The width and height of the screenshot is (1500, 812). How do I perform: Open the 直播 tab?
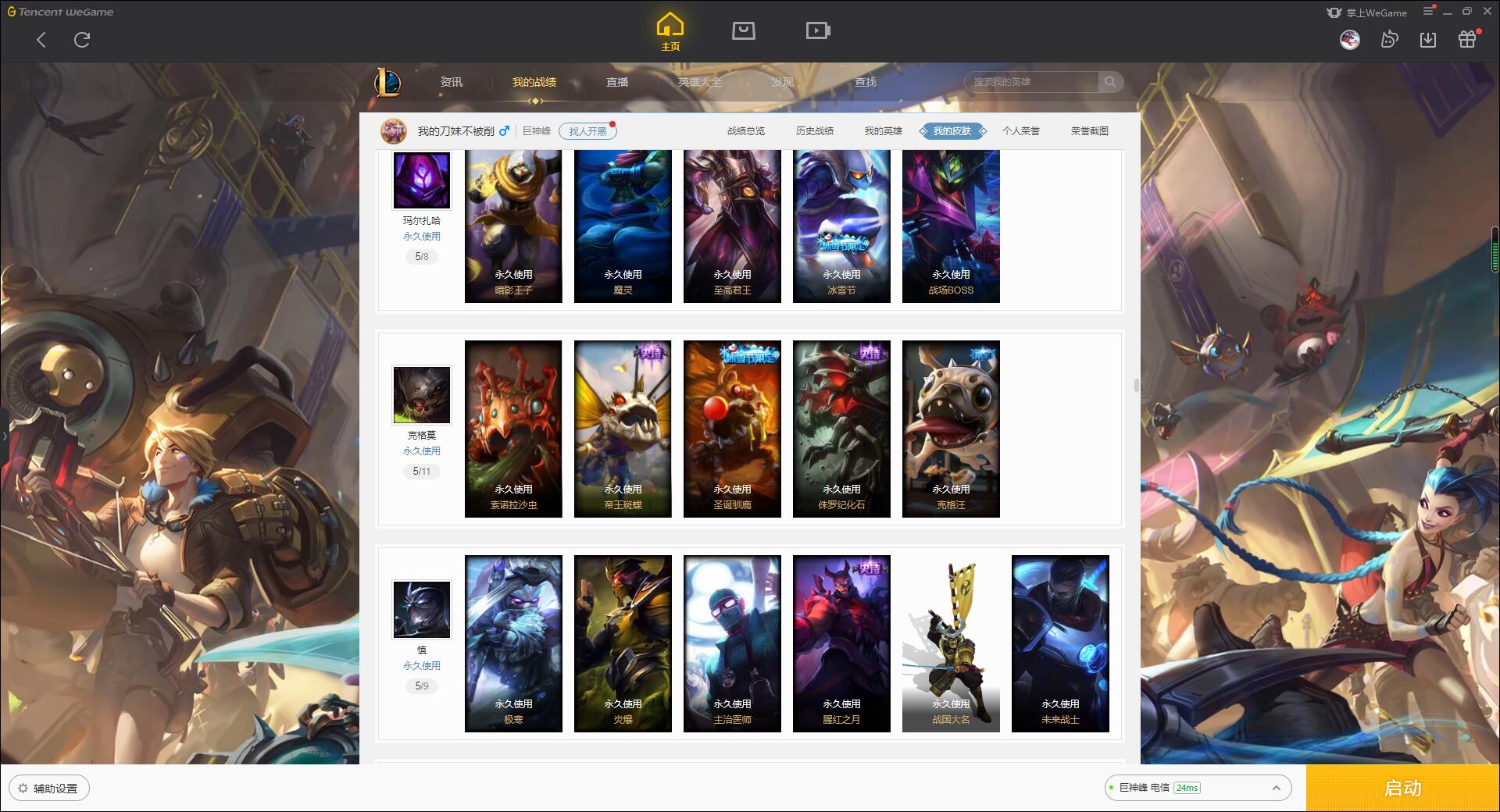(x=617, y=82)
